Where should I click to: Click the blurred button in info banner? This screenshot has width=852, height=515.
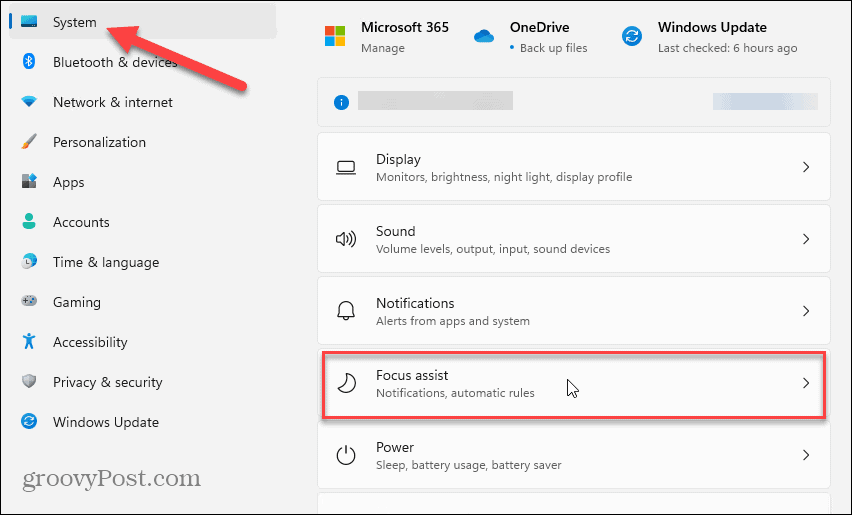765,102
